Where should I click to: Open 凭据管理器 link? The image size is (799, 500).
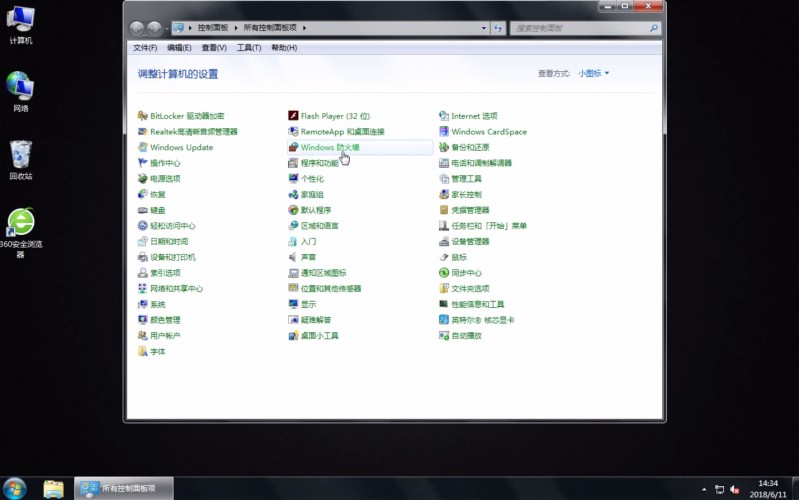tap(470, 210)
